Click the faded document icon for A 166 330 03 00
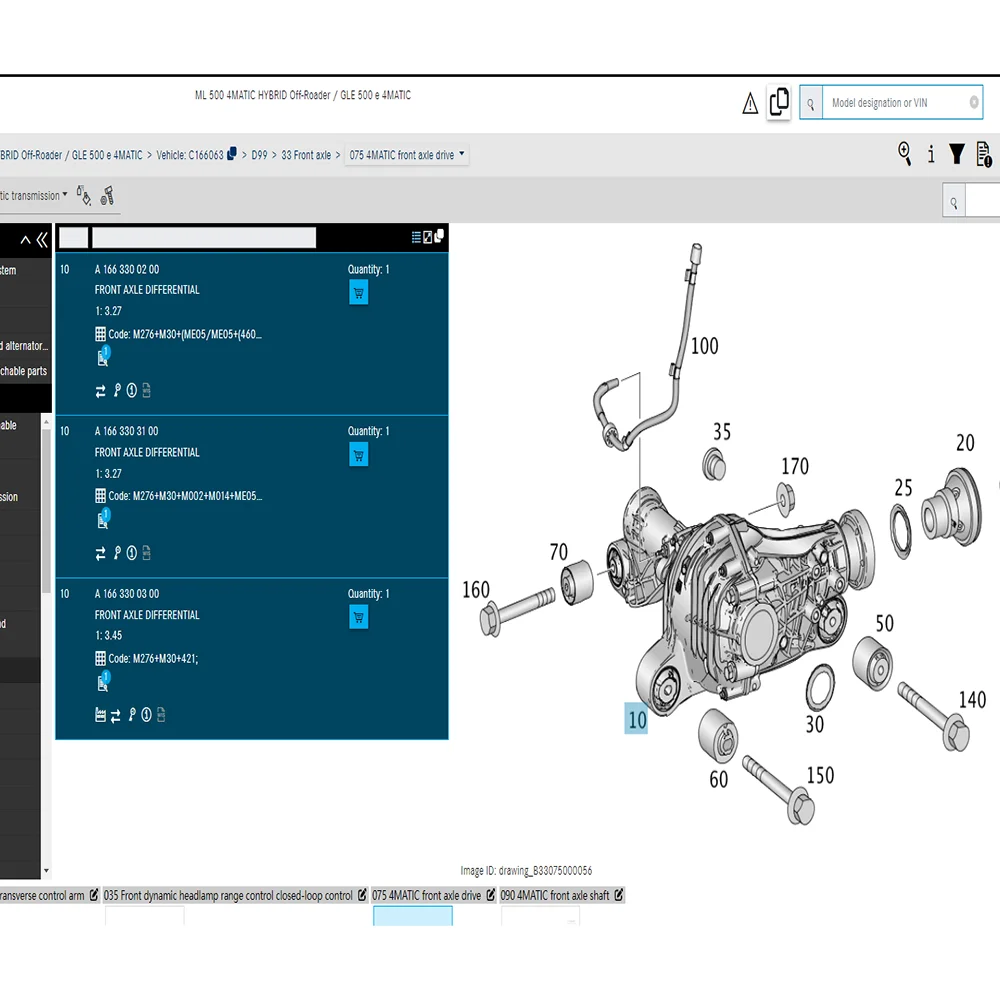Screen dimensions: 1000x1000 click(161, 715)
